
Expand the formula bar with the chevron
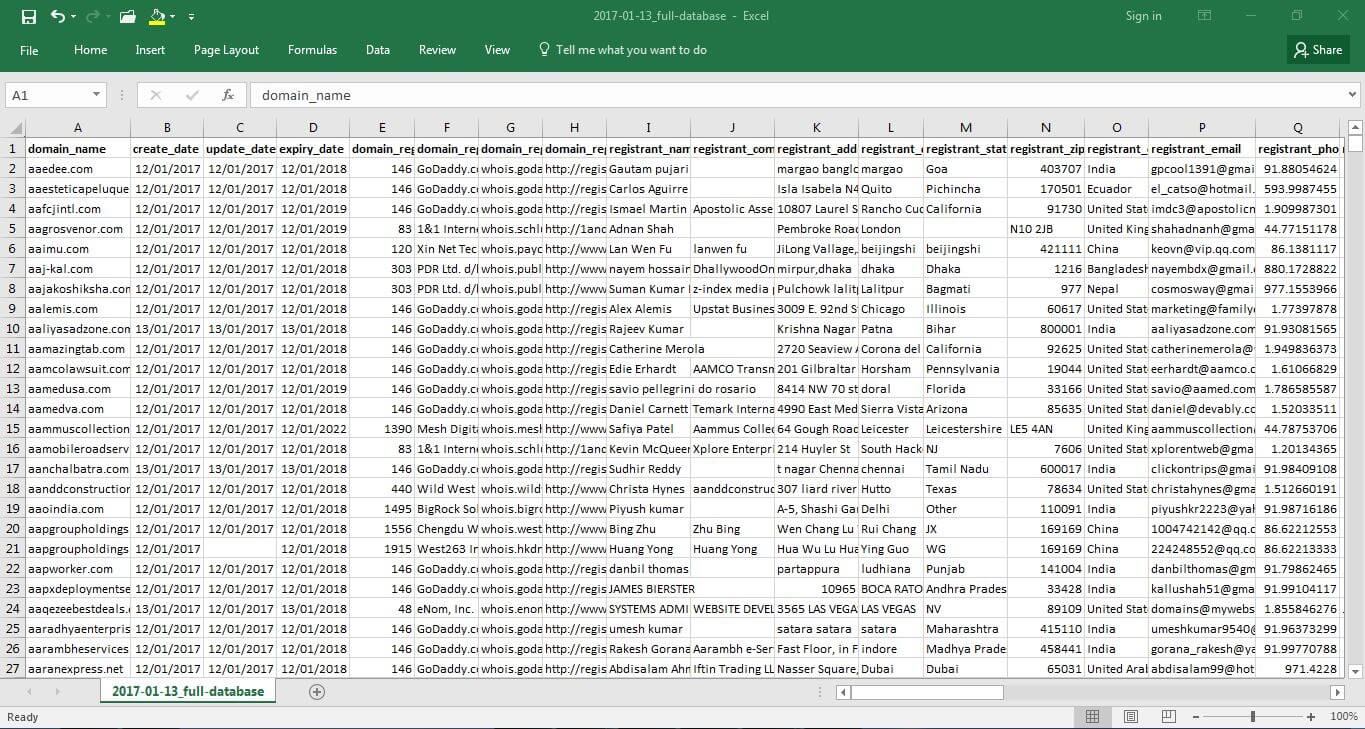(1352, 95)
